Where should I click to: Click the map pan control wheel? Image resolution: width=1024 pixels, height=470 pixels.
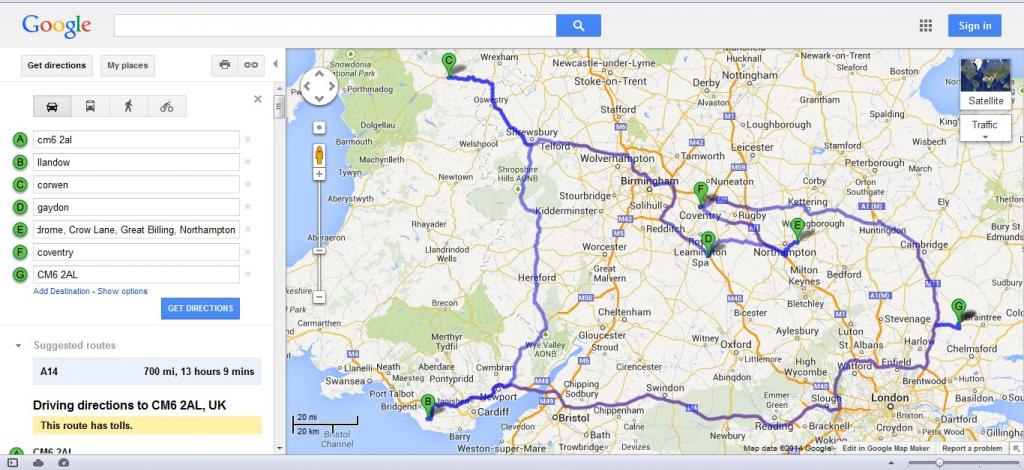(x=319, y=86)
